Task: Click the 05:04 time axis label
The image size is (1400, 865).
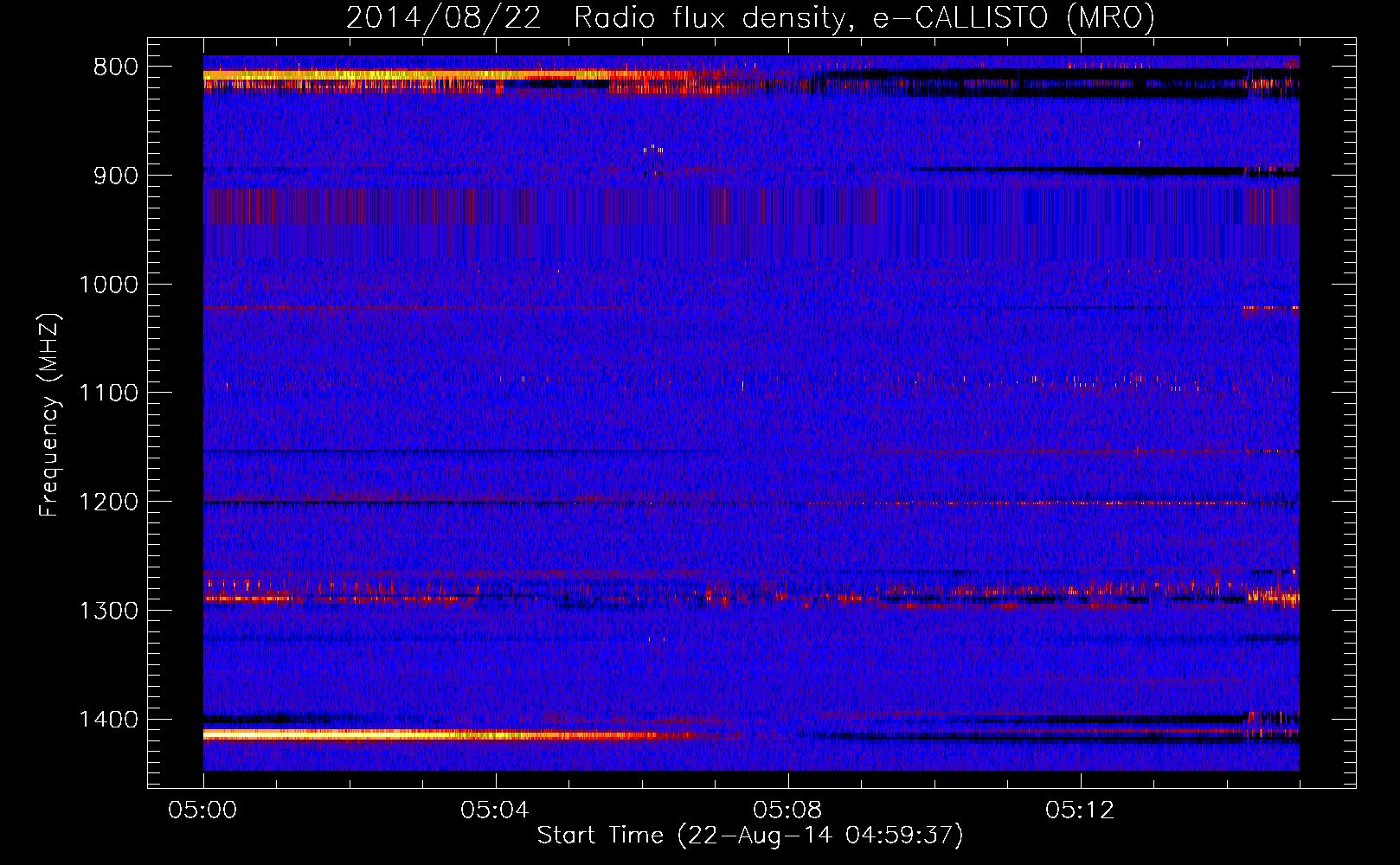Action: (496, 811)
